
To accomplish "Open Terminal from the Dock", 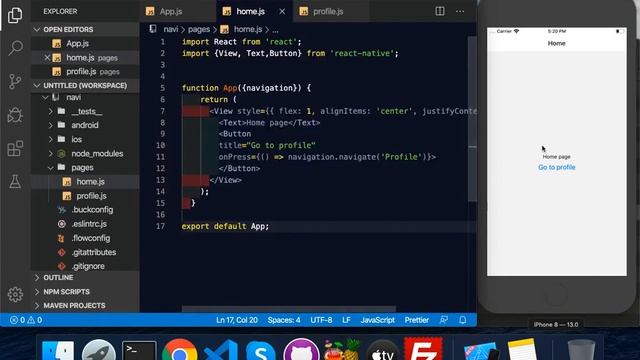I will [139, 351].
